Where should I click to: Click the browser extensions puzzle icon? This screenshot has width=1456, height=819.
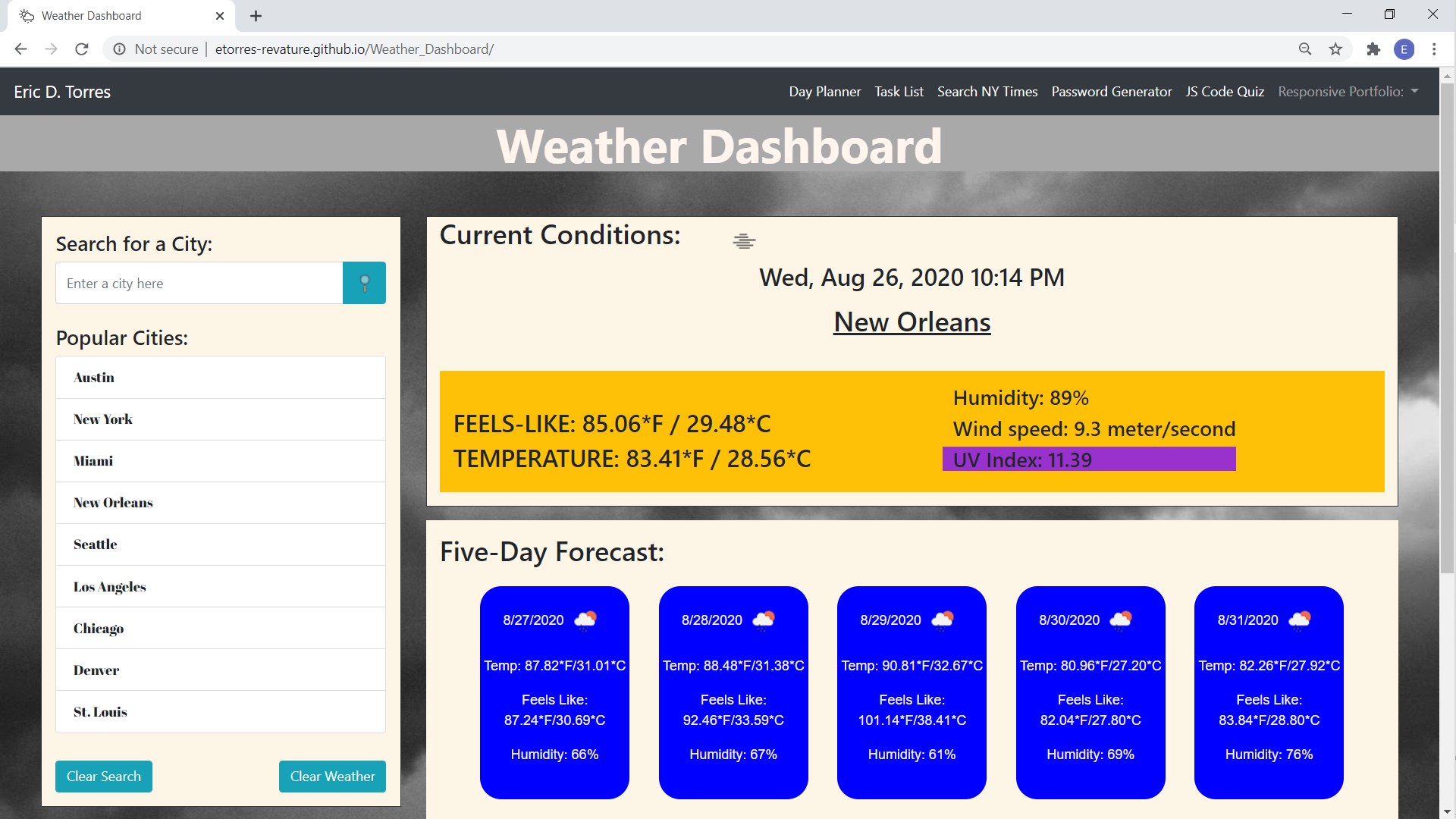tap(1372, 49)
